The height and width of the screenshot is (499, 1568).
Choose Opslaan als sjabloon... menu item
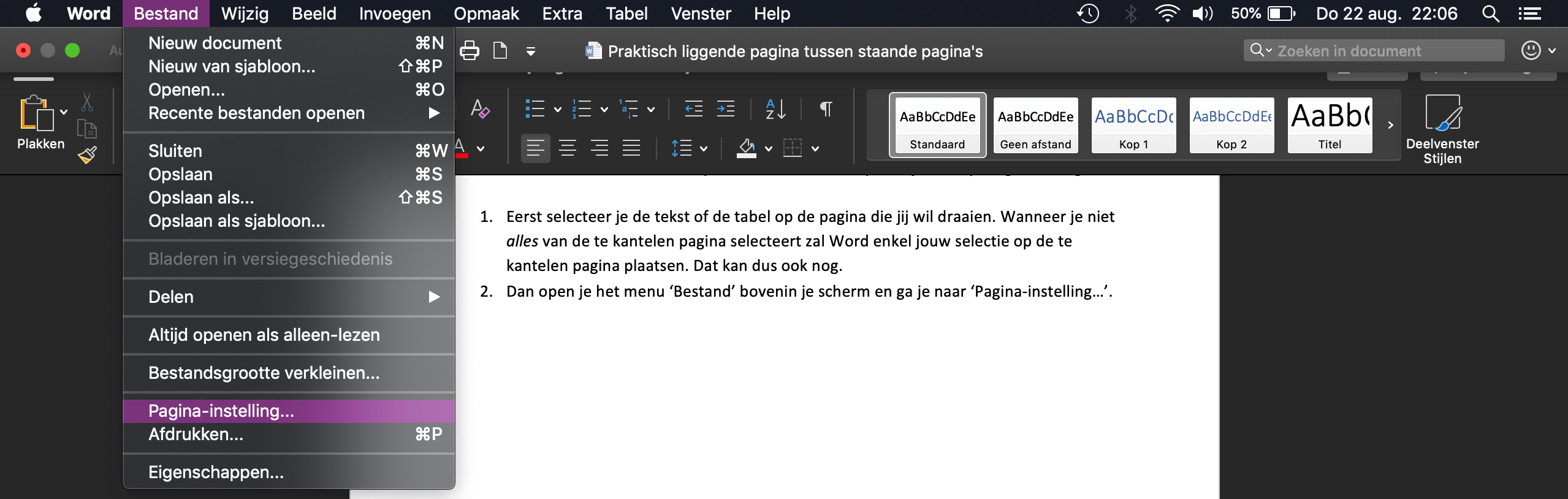(289, 221)
